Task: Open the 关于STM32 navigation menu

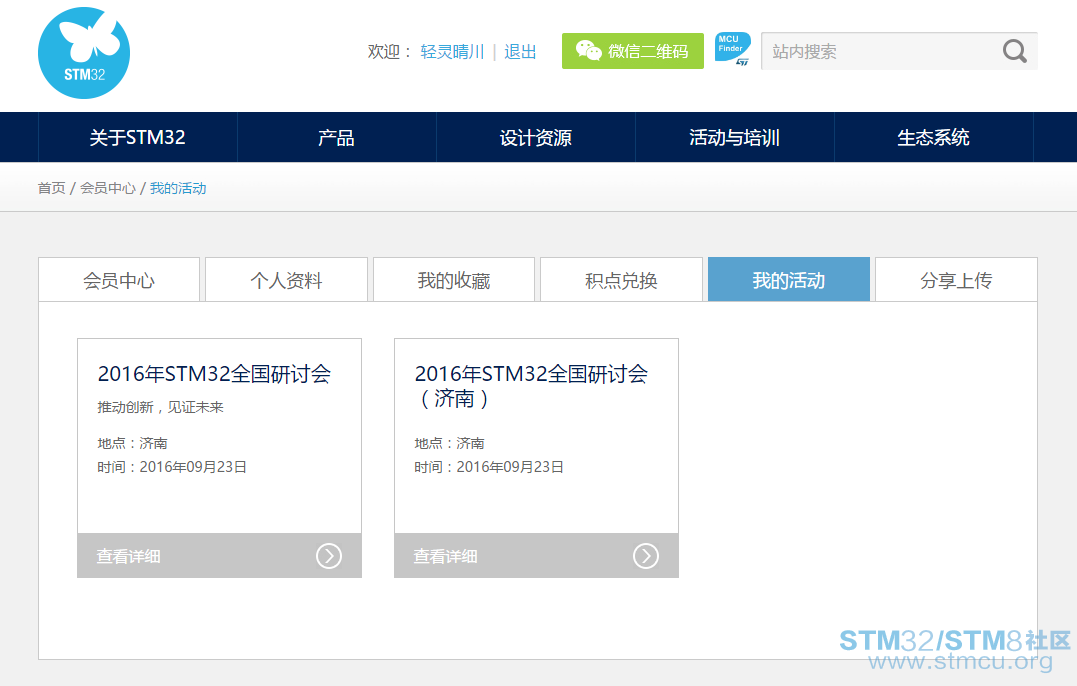Action: [137, 137]
